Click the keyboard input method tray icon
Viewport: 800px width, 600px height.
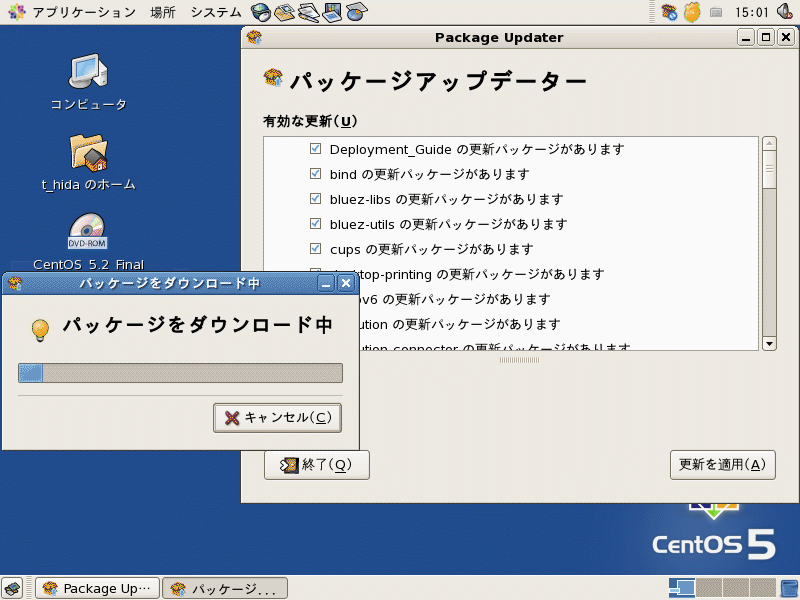716,12
